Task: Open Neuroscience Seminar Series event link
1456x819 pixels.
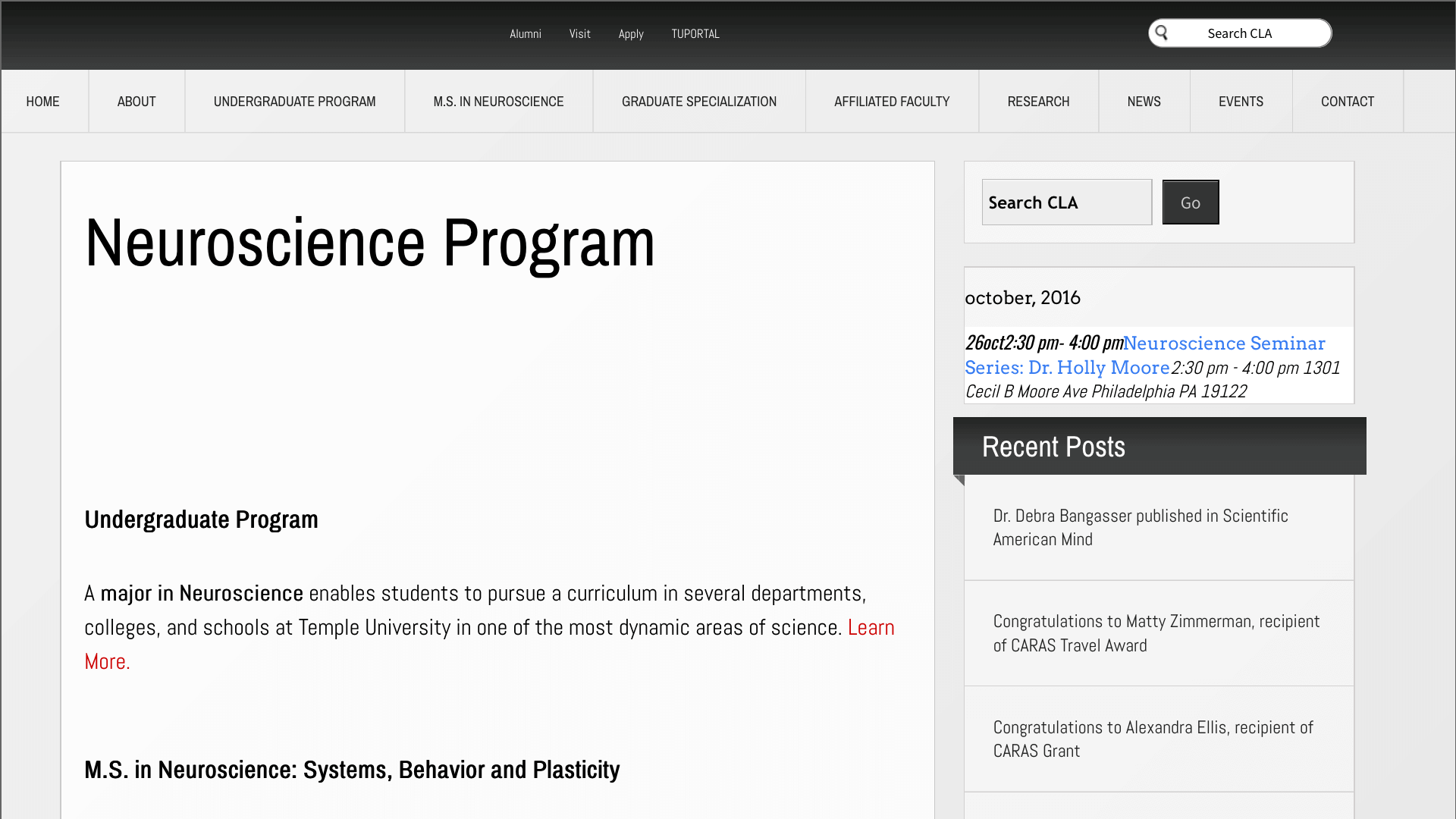Action: tap(1223, 344)
